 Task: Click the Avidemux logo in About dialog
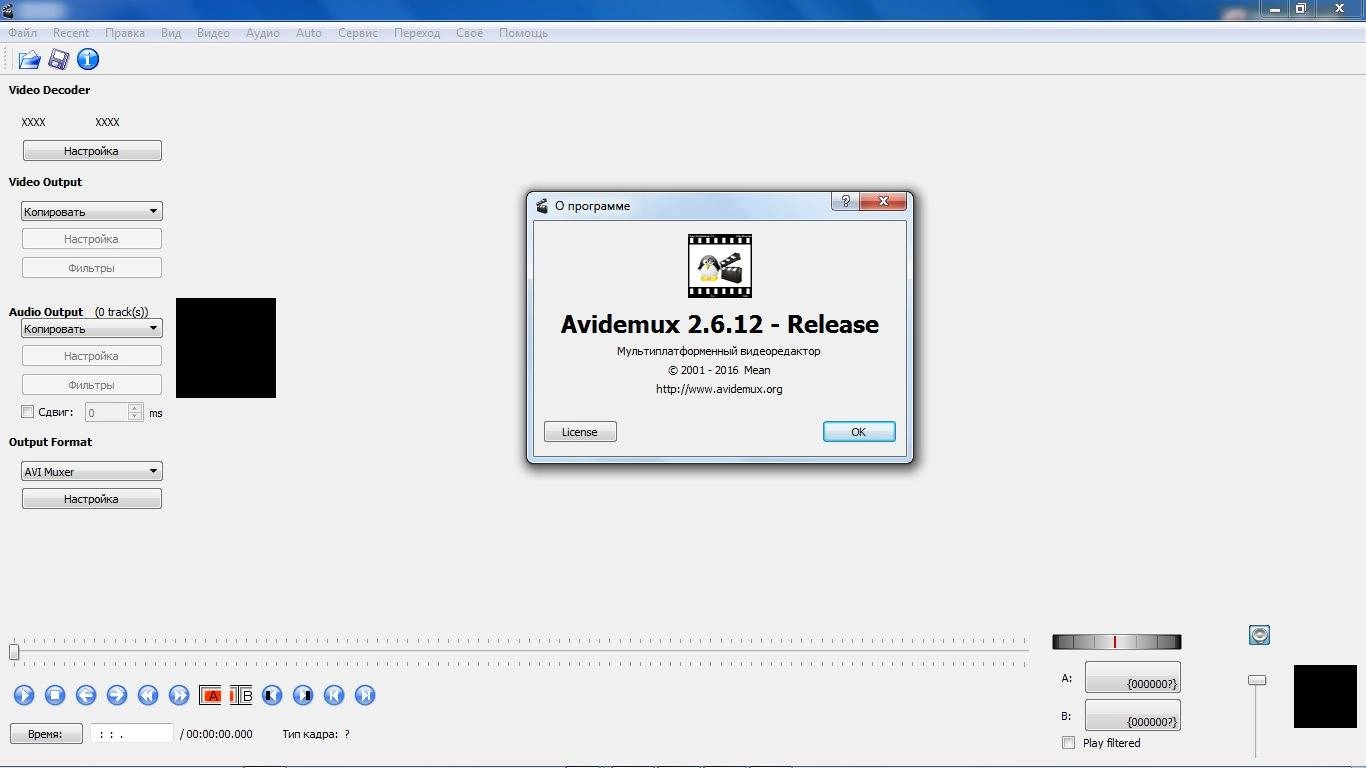point(720,266)
